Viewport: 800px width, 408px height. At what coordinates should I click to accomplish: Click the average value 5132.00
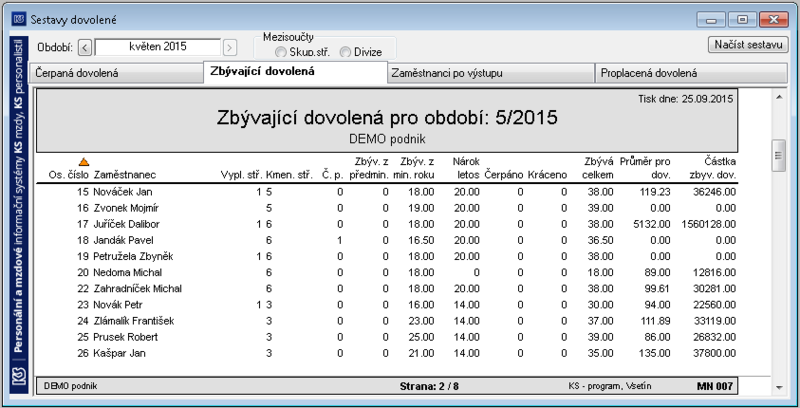(652, 224)
